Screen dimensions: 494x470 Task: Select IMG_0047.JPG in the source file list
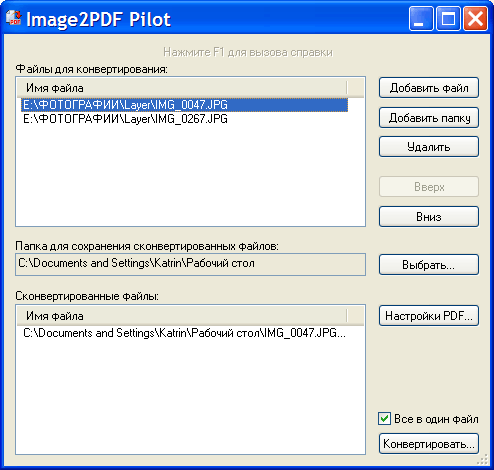185,105
